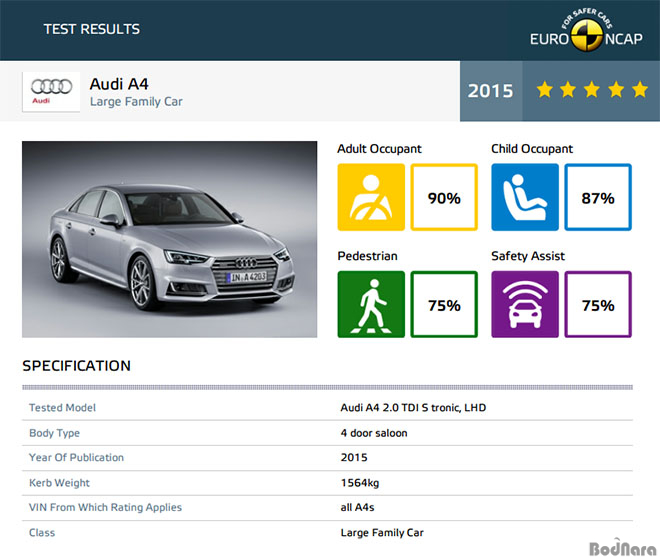Open the Child Occupant 87% score box
The image size is (660, 559).
[598, 197]
